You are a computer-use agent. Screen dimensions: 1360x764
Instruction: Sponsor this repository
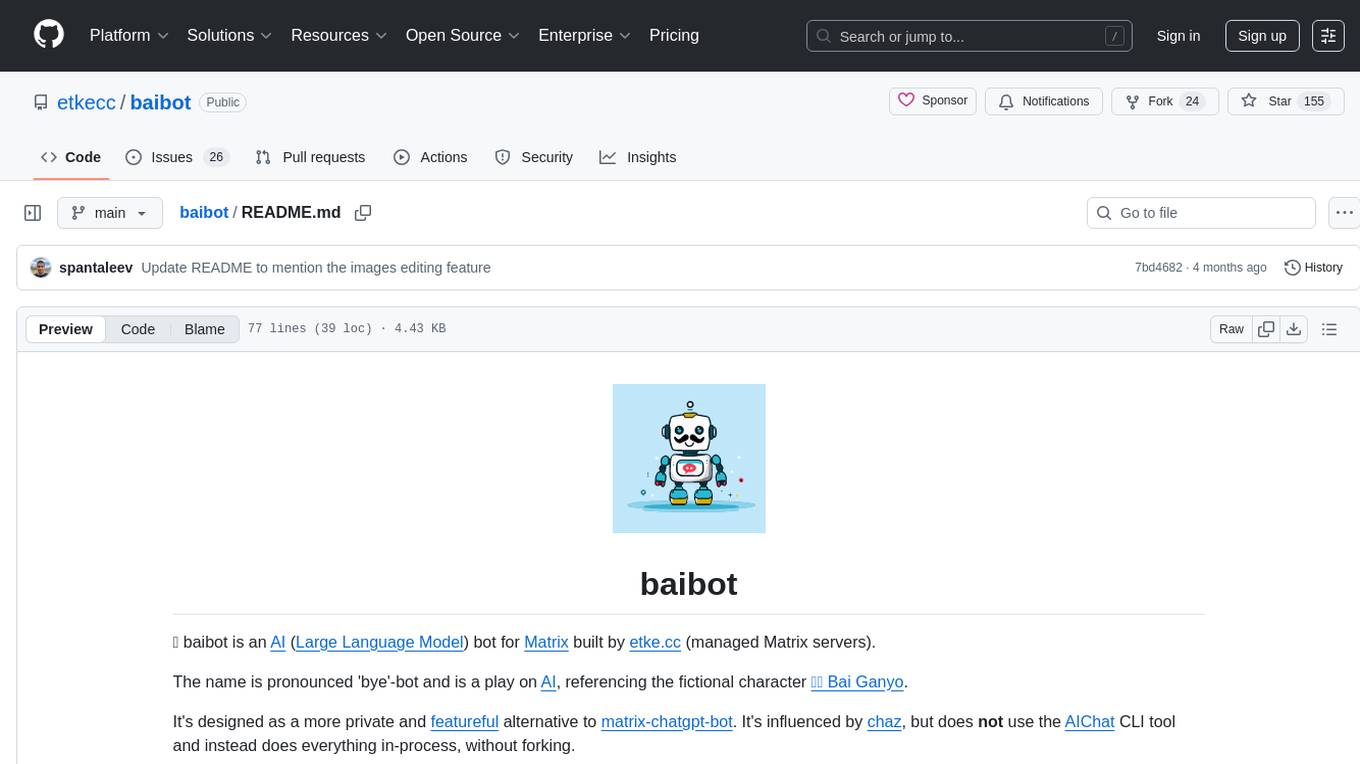[x=932, y=101]
